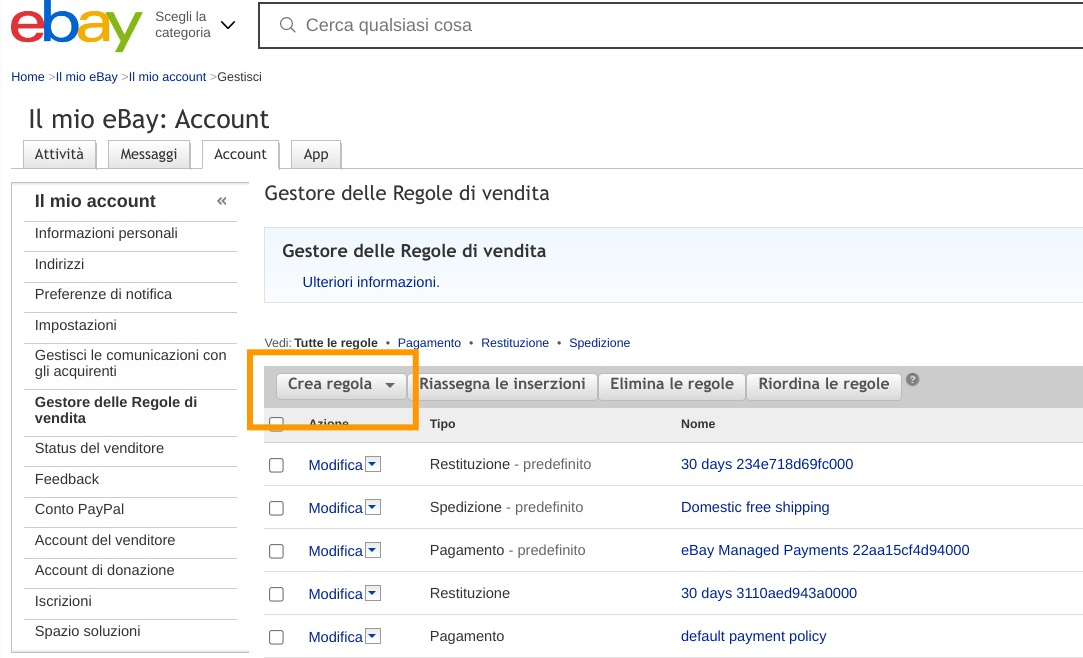Filter rules by Pagamento
Screen dimensions: 1083x658
(x=429, y=343)
